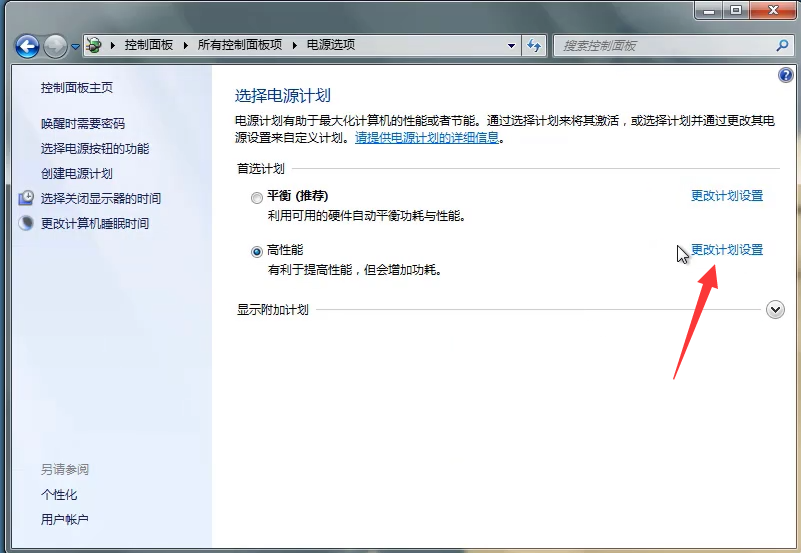Select the 高性能 power plan radio button
Viewport: 801px width, 553px height.
[257, 252]
